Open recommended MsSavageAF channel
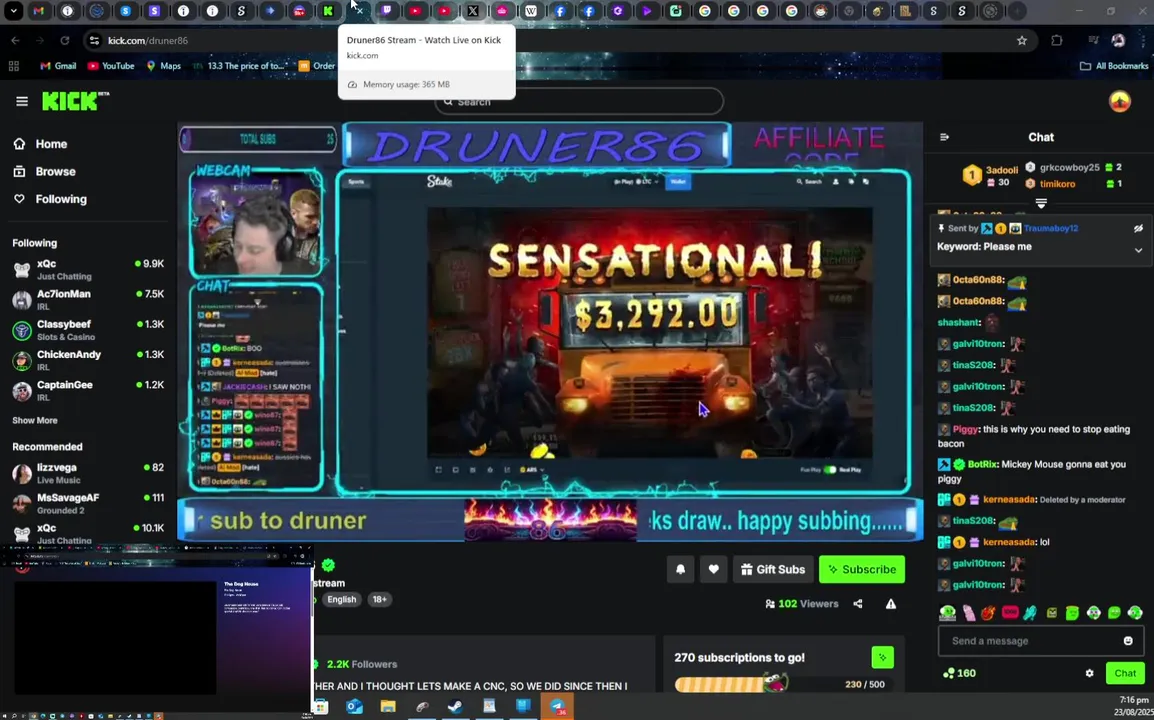Screen dimensions: 1154x720 88,504
